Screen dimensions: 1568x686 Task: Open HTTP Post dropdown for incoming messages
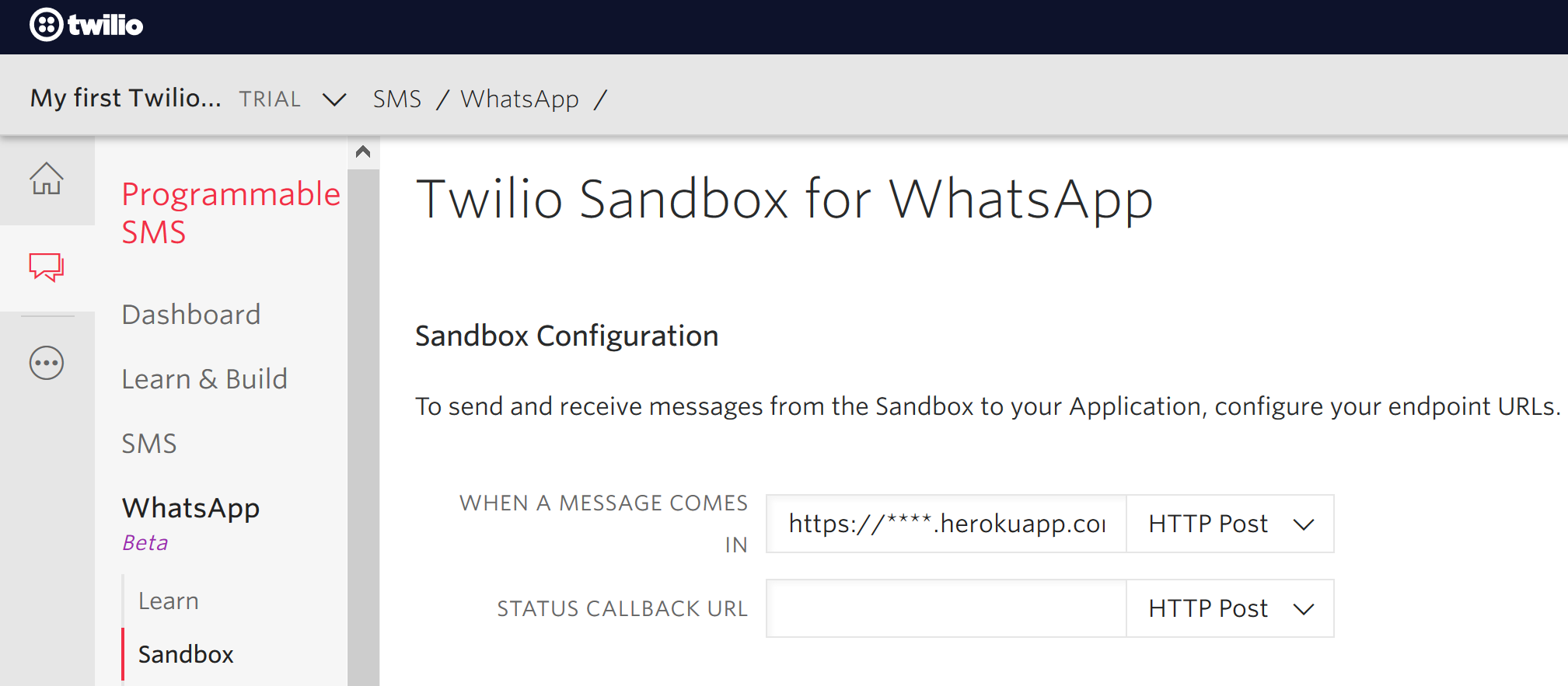[x=1229, y=524]
